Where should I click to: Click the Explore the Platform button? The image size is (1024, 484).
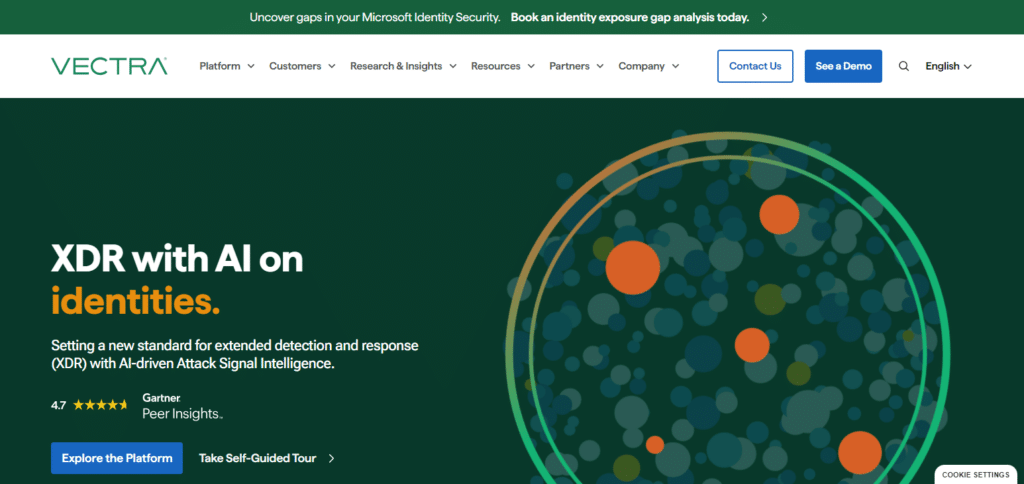(x=117, y=458)
